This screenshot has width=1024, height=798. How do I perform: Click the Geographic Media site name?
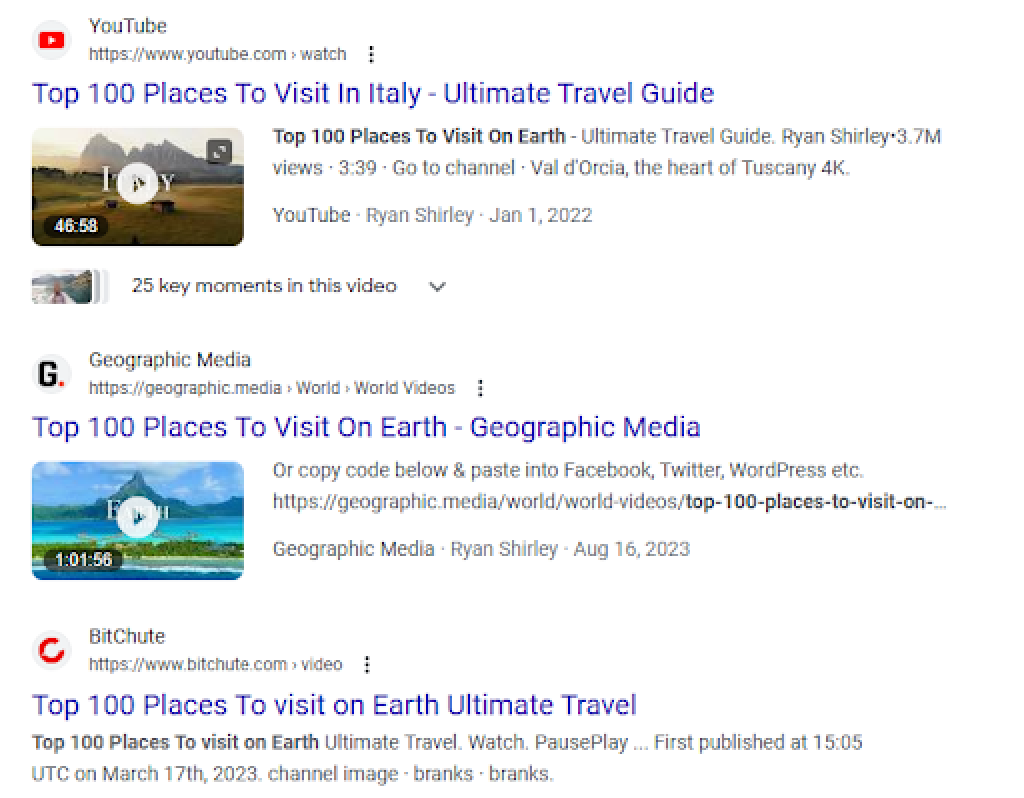pos(170,360)
